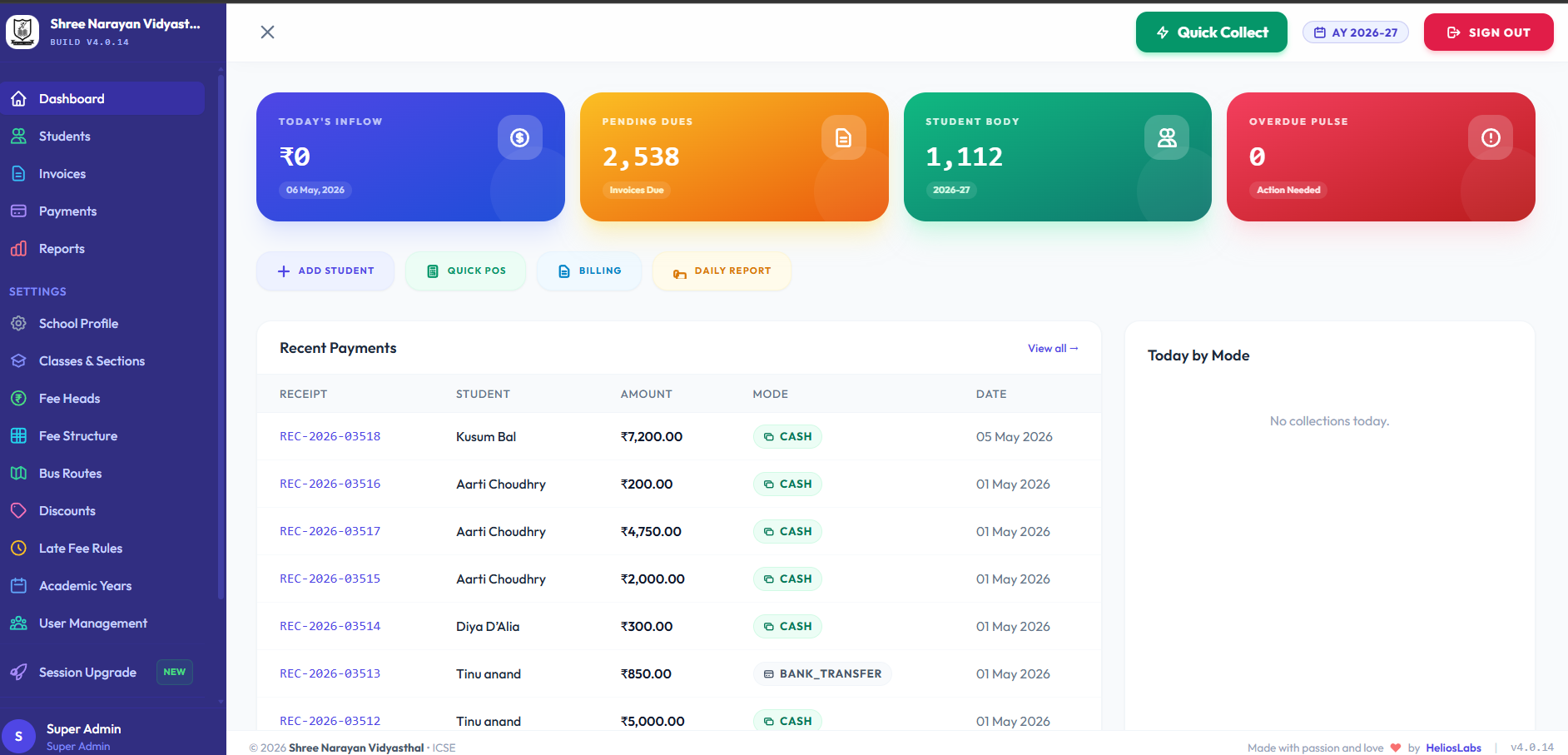Click the Students people icon in sidebar
The width and height of the screenshot is (1568, 755).
coord(18,136)
